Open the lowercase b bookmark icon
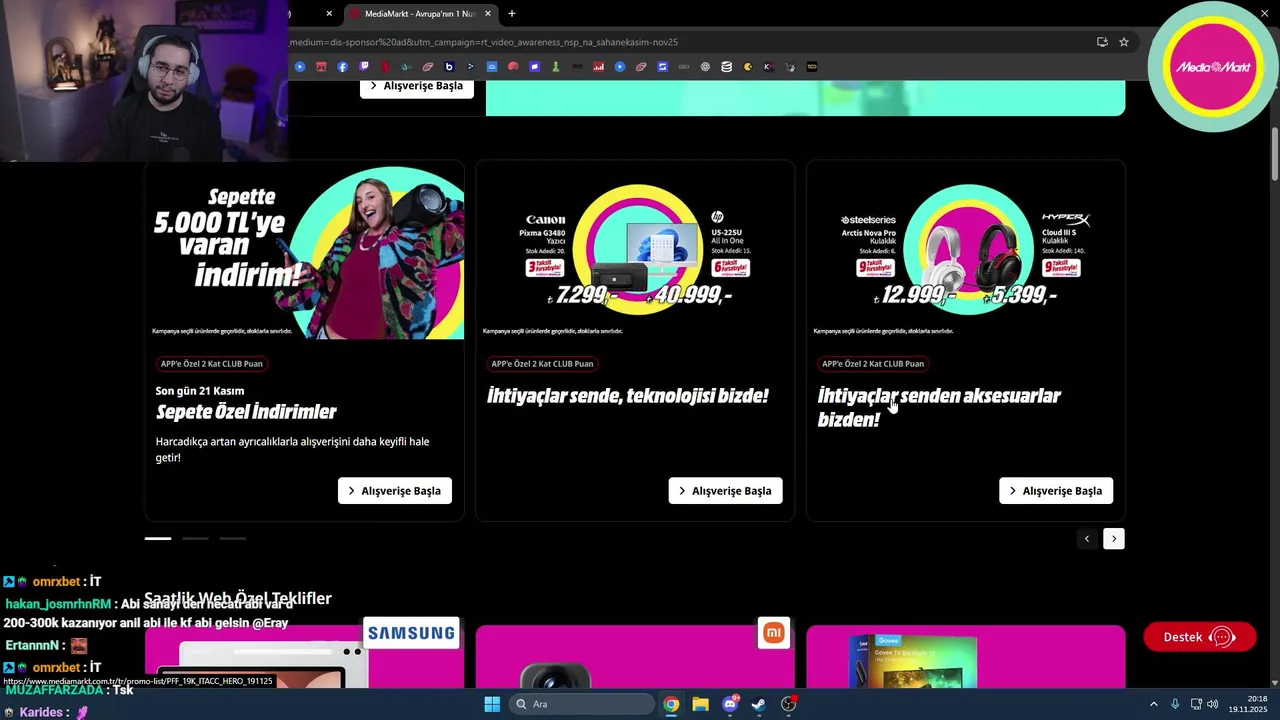 coord(449,67)
